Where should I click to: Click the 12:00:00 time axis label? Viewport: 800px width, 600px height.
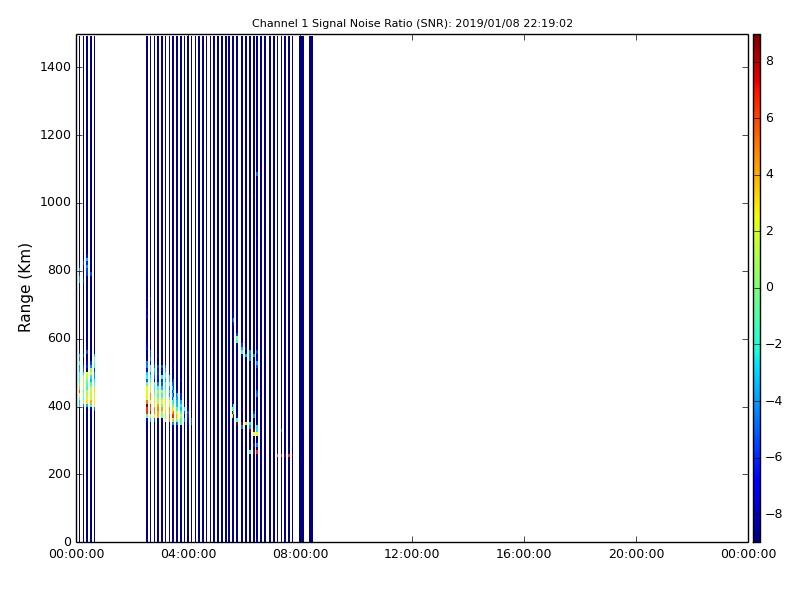click(x=412, y=554)
